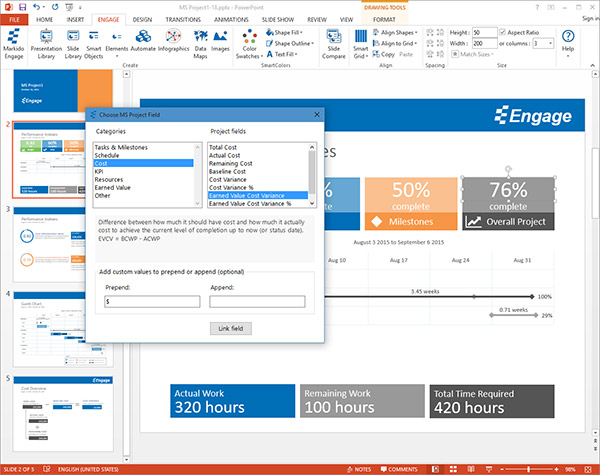Open the FILE tab
The image size is (600, 475).
click(14, 20)
